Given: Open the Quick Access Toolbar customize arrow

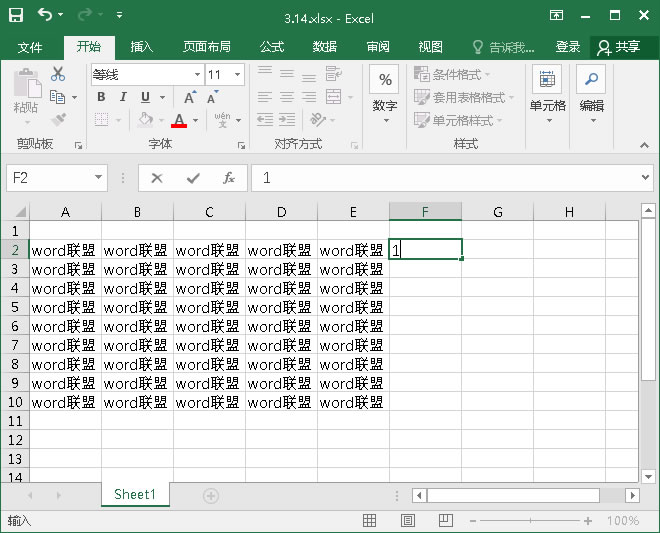Looking at the screenshot, I should coord(120,16).
